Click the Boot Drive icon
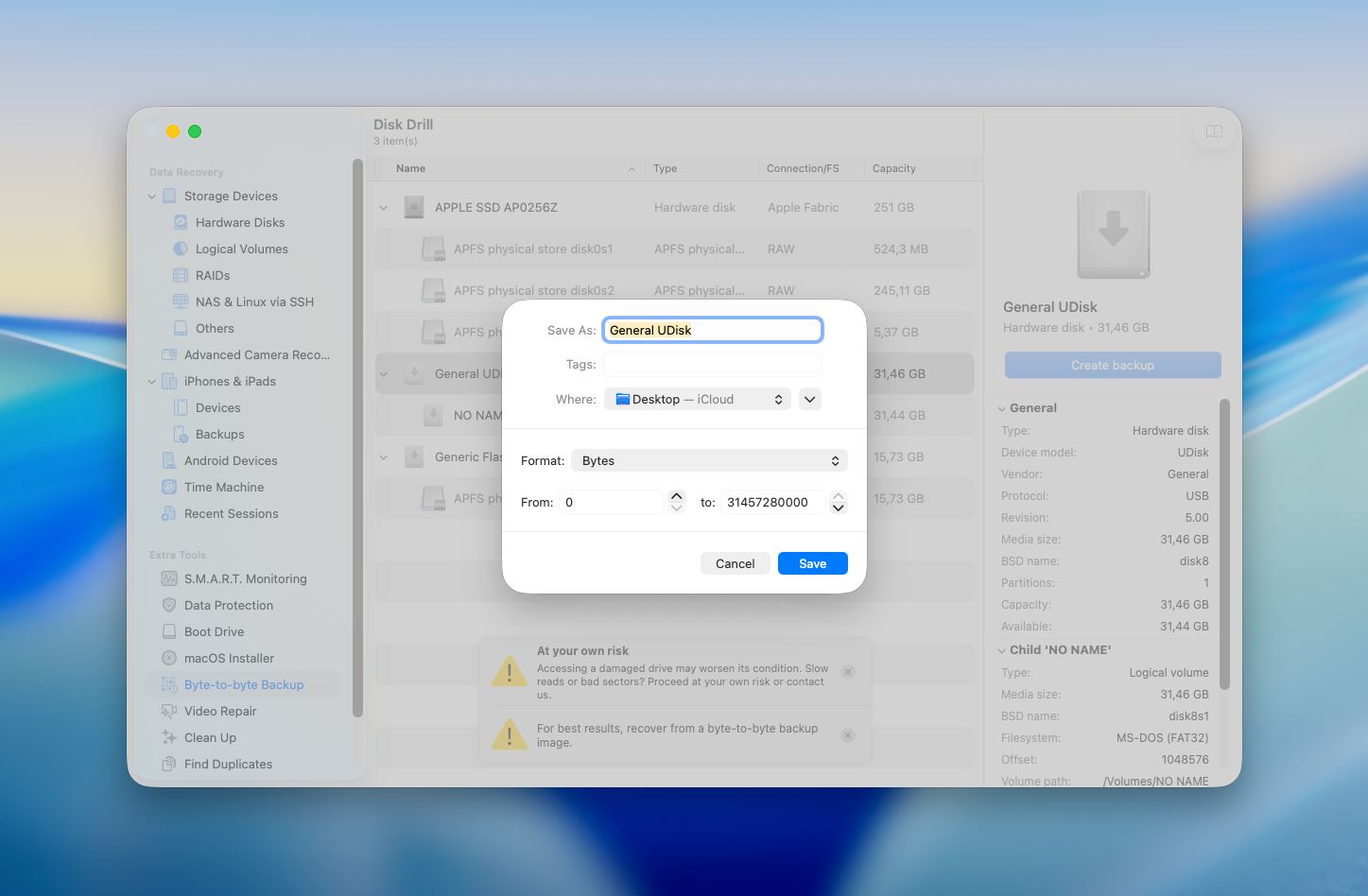This screenshot has height=896, width=1368. [x=169, y=631]
